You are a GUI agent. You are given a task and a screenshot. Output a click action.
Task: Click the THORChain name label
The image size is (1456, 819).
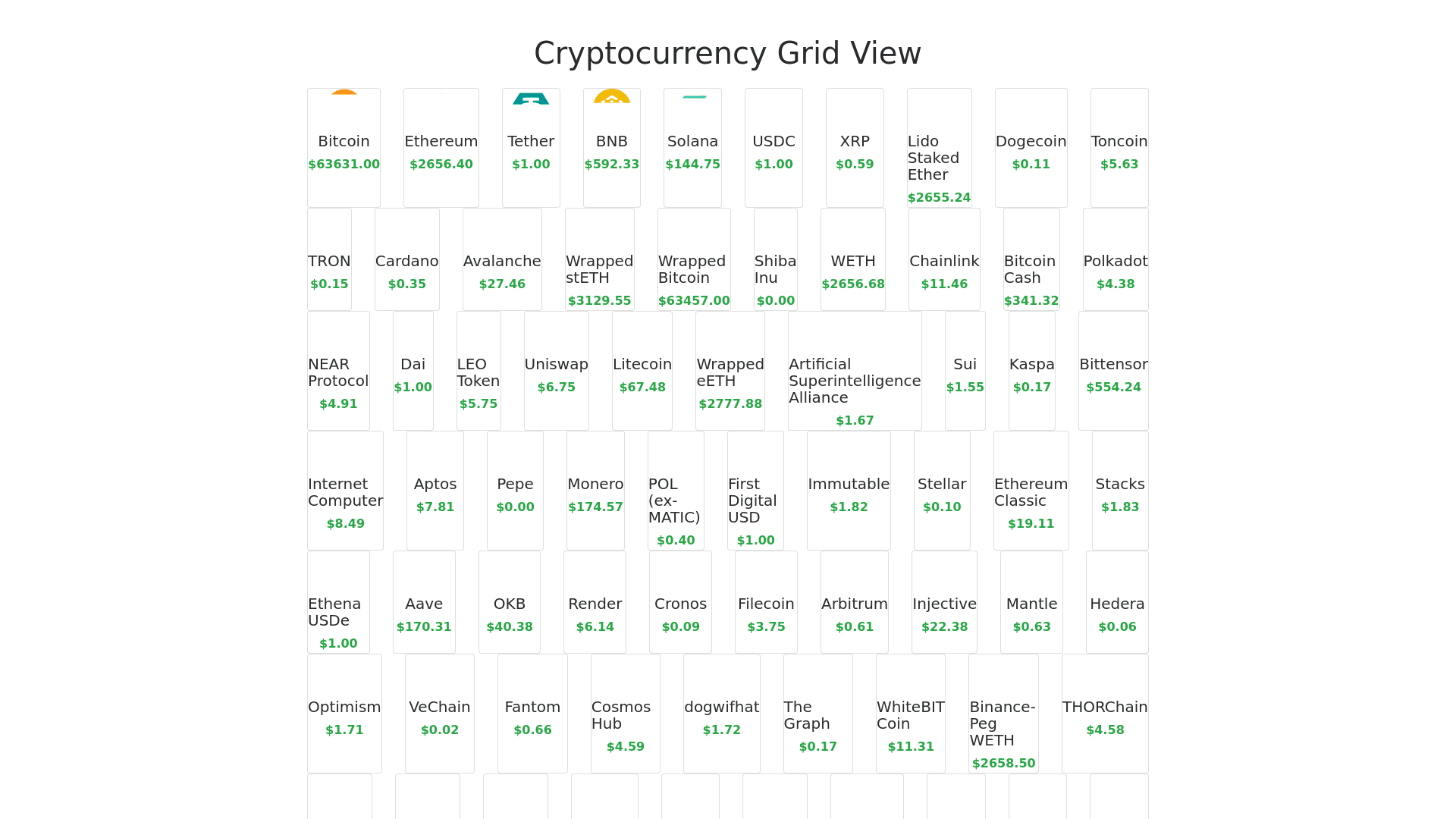coord(1105,708)
